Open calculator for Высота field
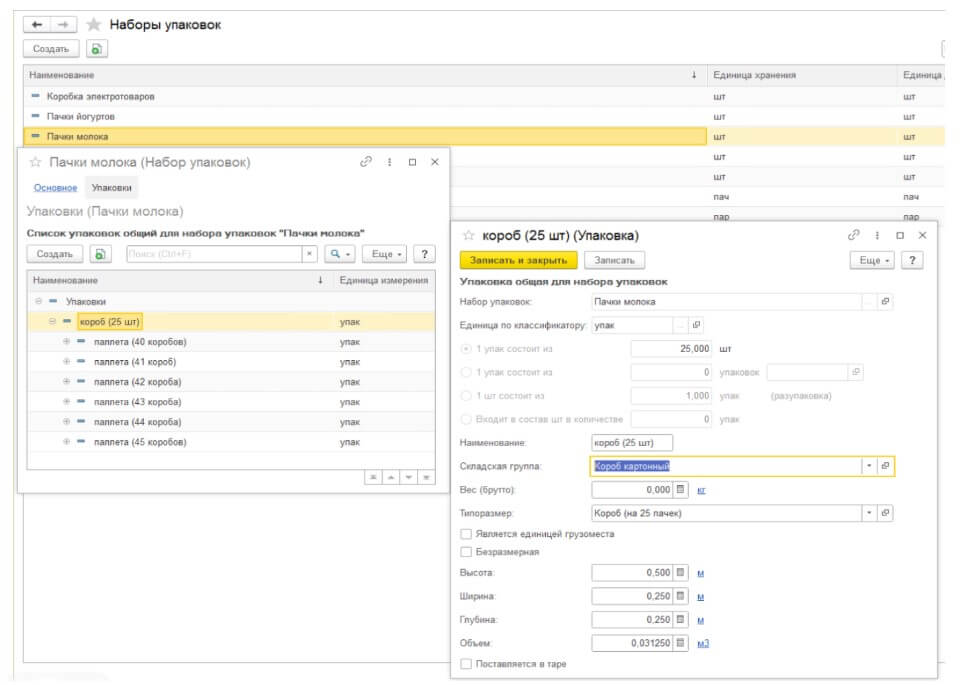Viewport: 967px width, 685px height. [x=681, y=573]
